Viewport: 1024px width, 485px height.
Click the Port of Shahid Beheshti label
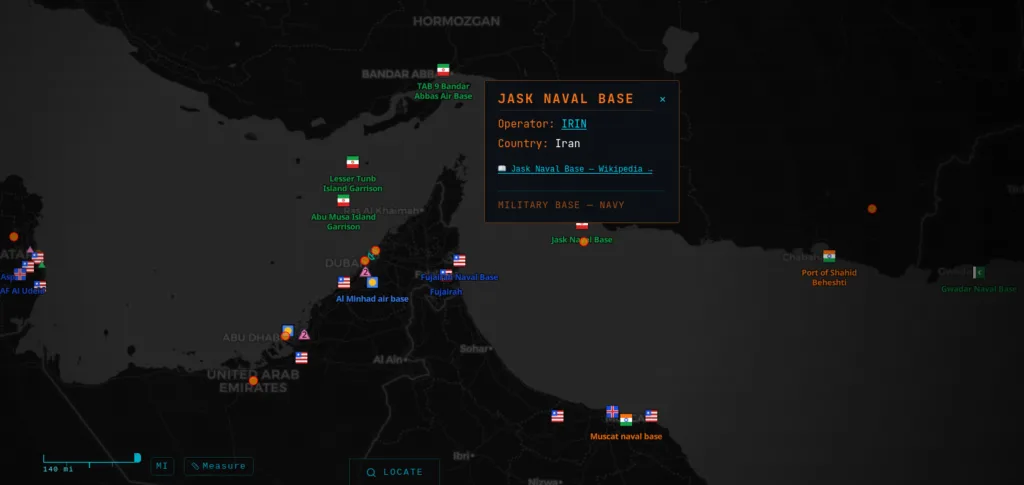[829, 277]
